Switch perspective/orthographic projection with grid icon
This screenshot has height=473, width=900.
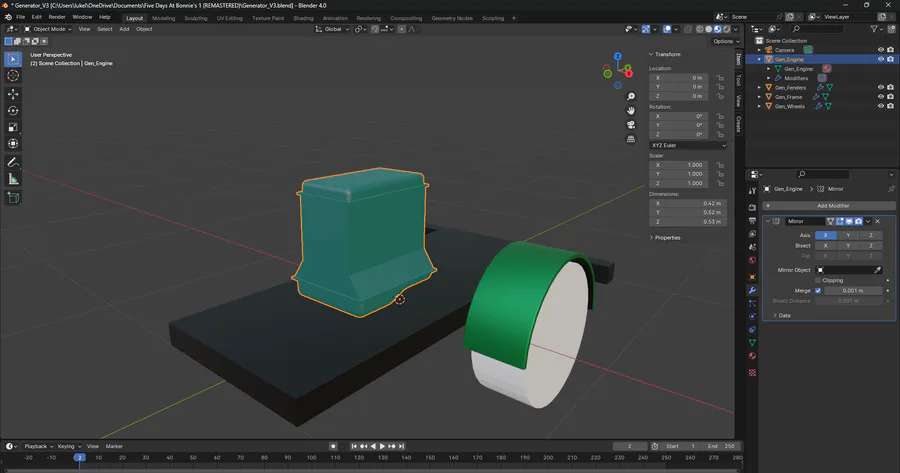tap(631, 139)
